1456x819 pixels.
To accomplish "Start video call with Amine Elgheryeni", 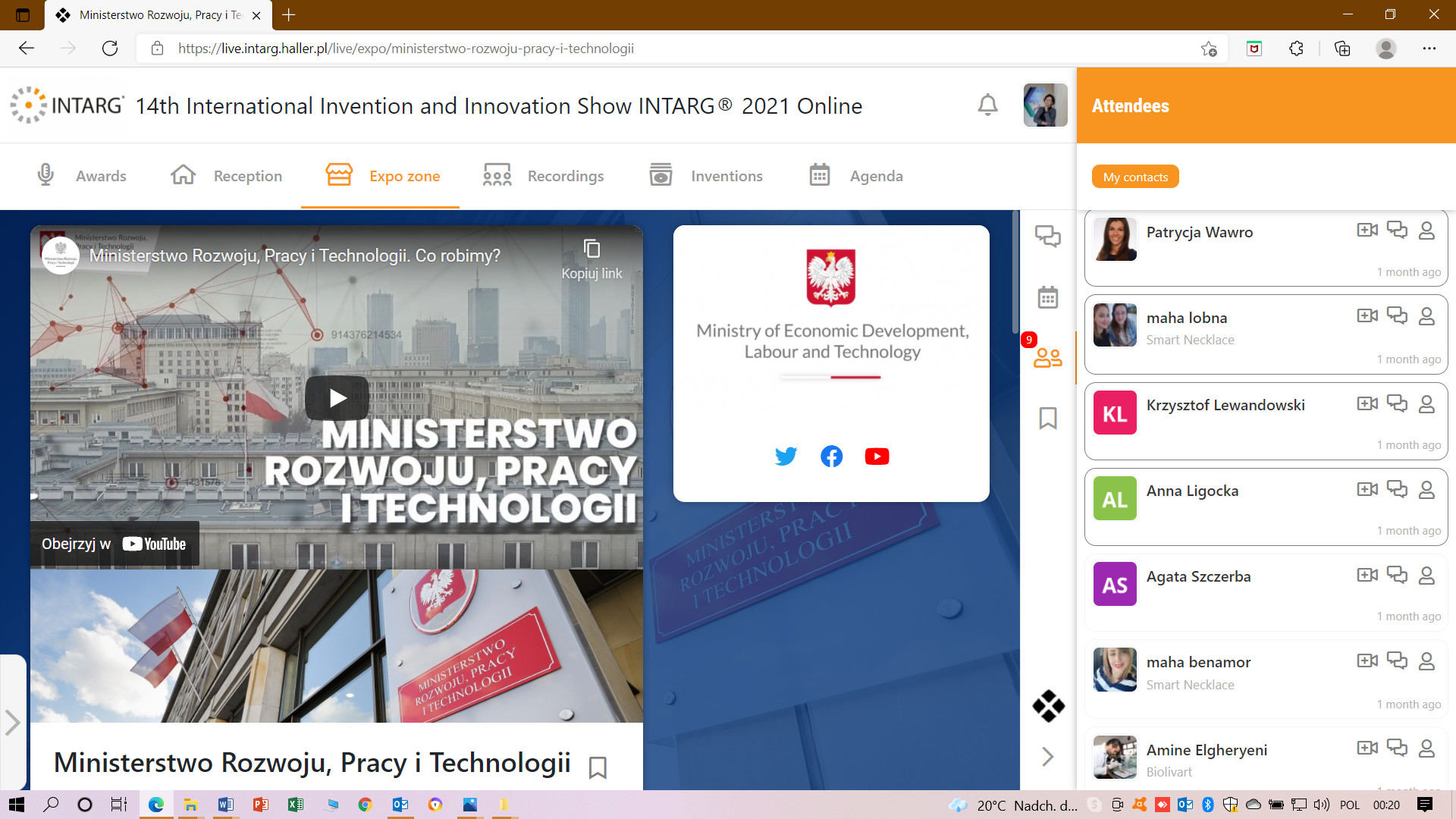I will tap(1367, 748).
